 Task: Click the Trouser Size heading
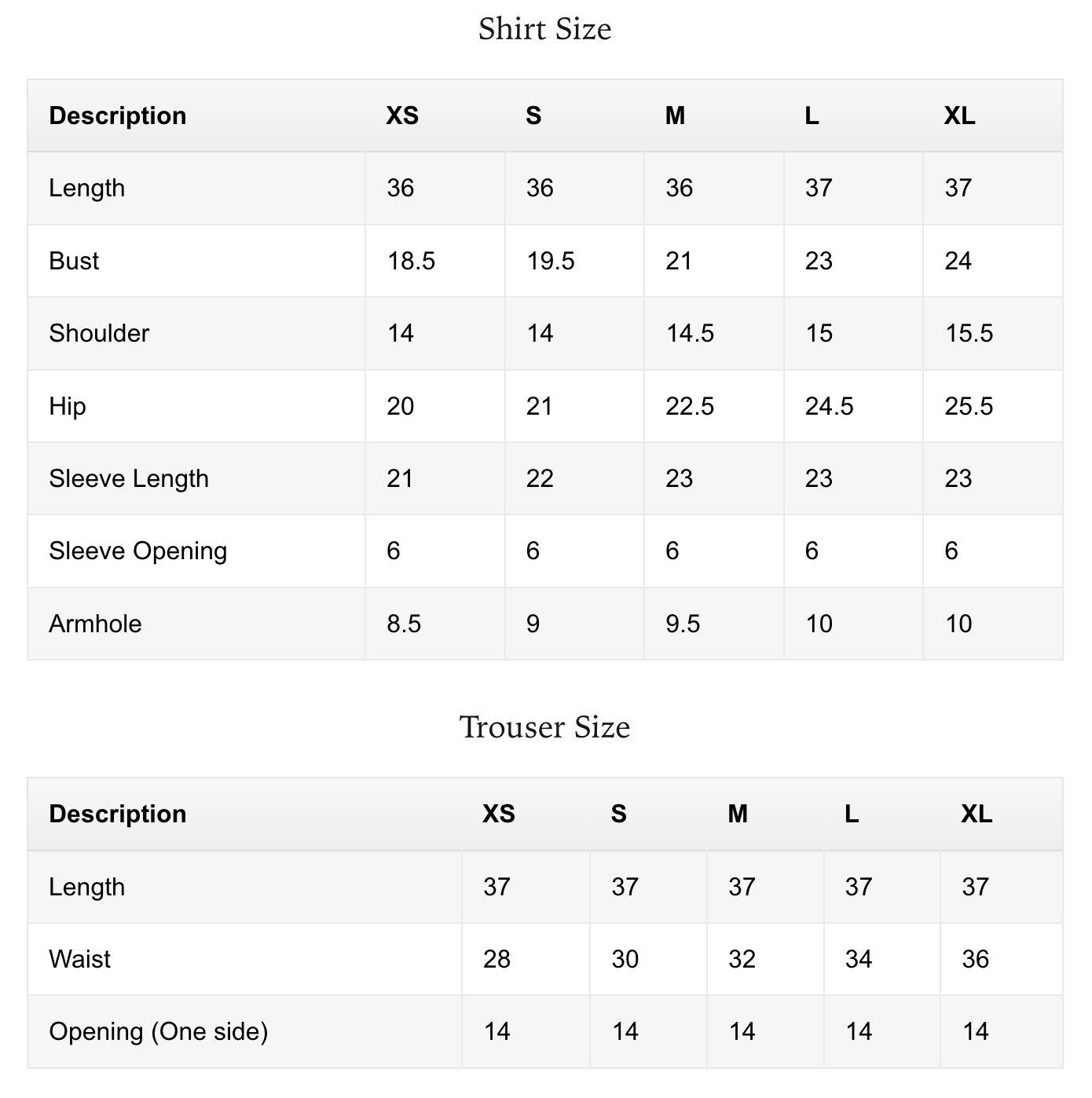click(544, 727)
